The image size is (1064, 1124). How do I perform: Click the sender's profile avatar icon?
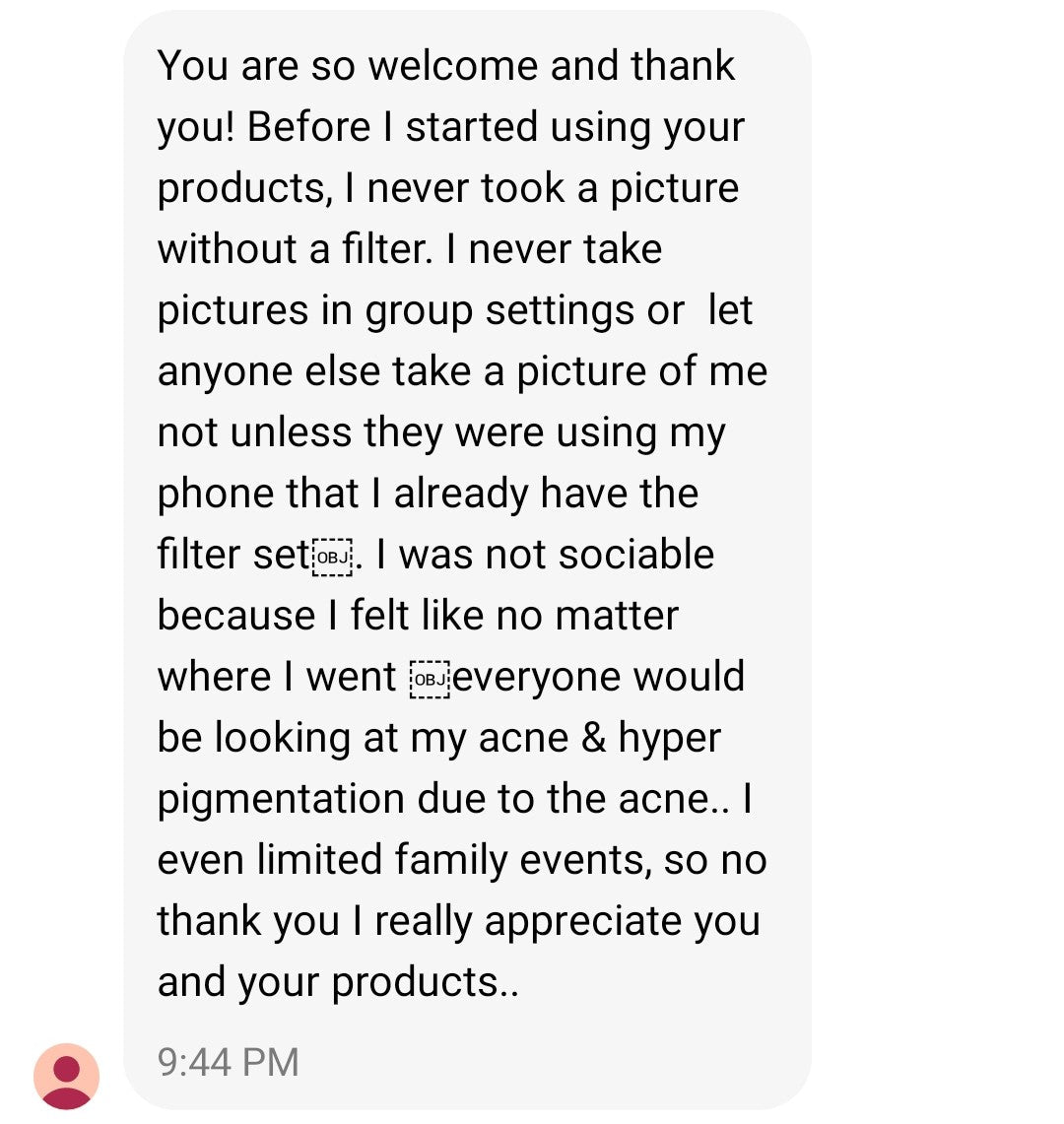(x=66, y=1076)
